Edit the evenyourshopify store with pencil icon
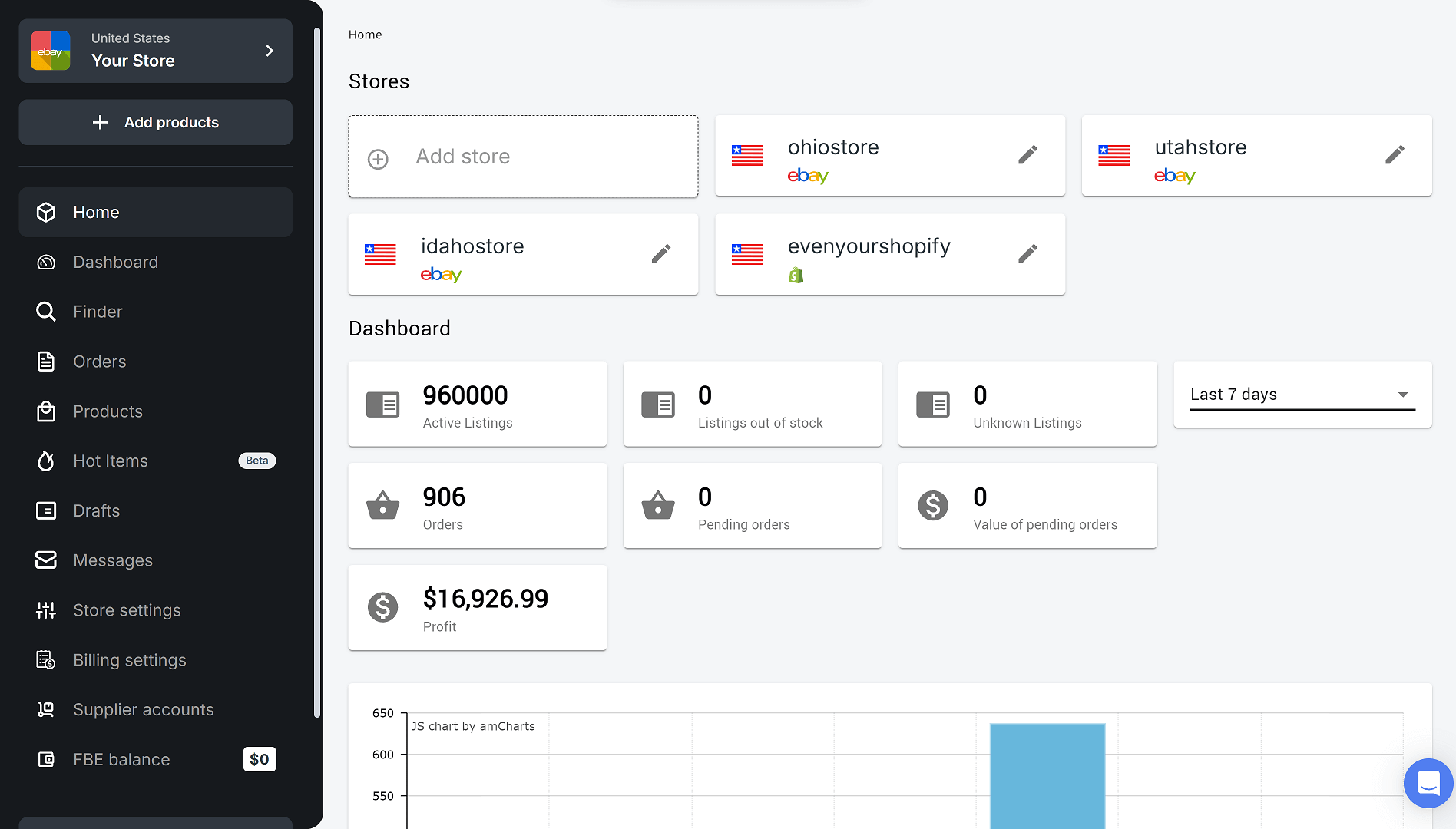This screenshot has height=829, width=1456. 1027,254
